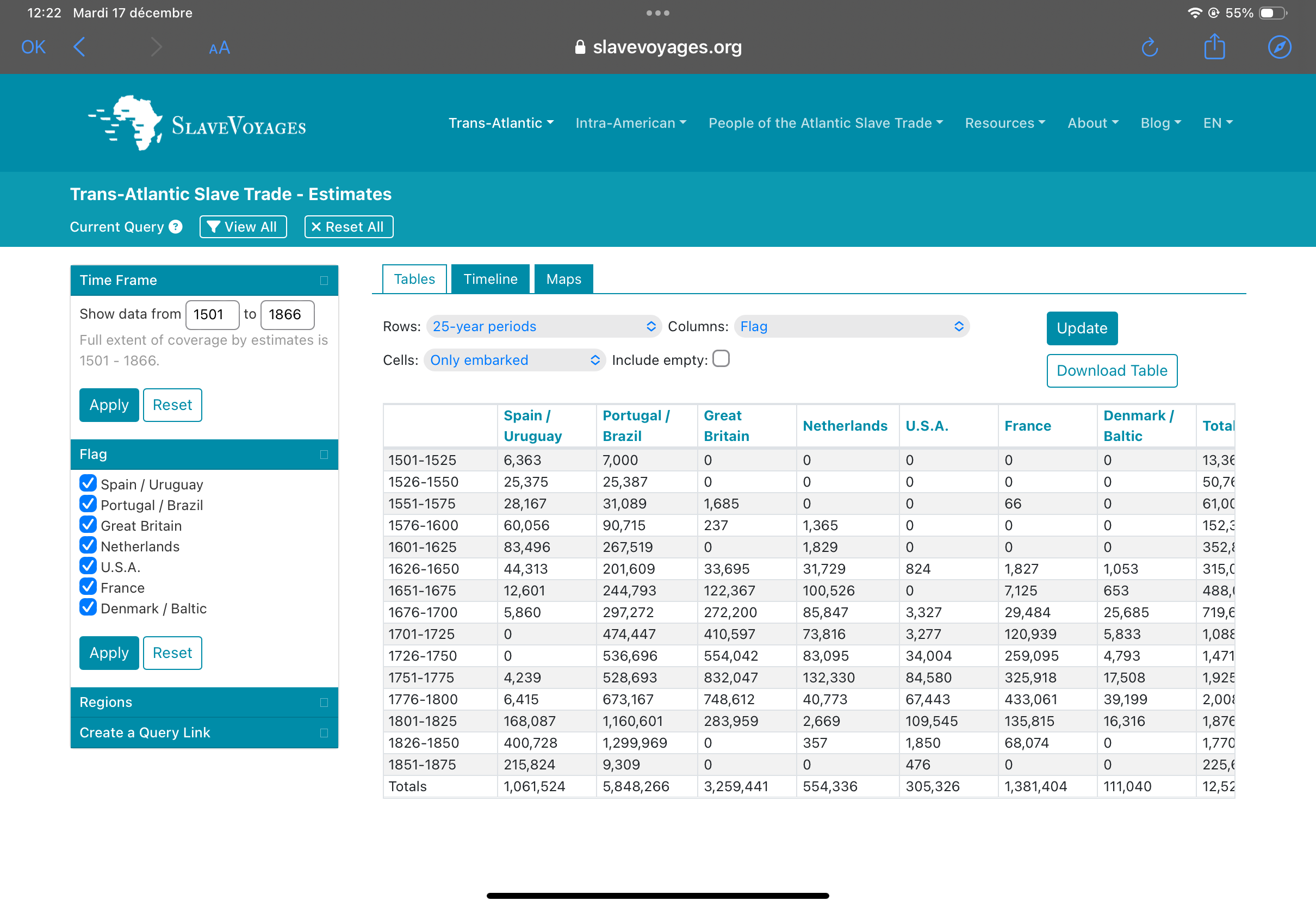Click the Current Query help question mark
Screen dimensions: 1316x907
coord(176,227)
